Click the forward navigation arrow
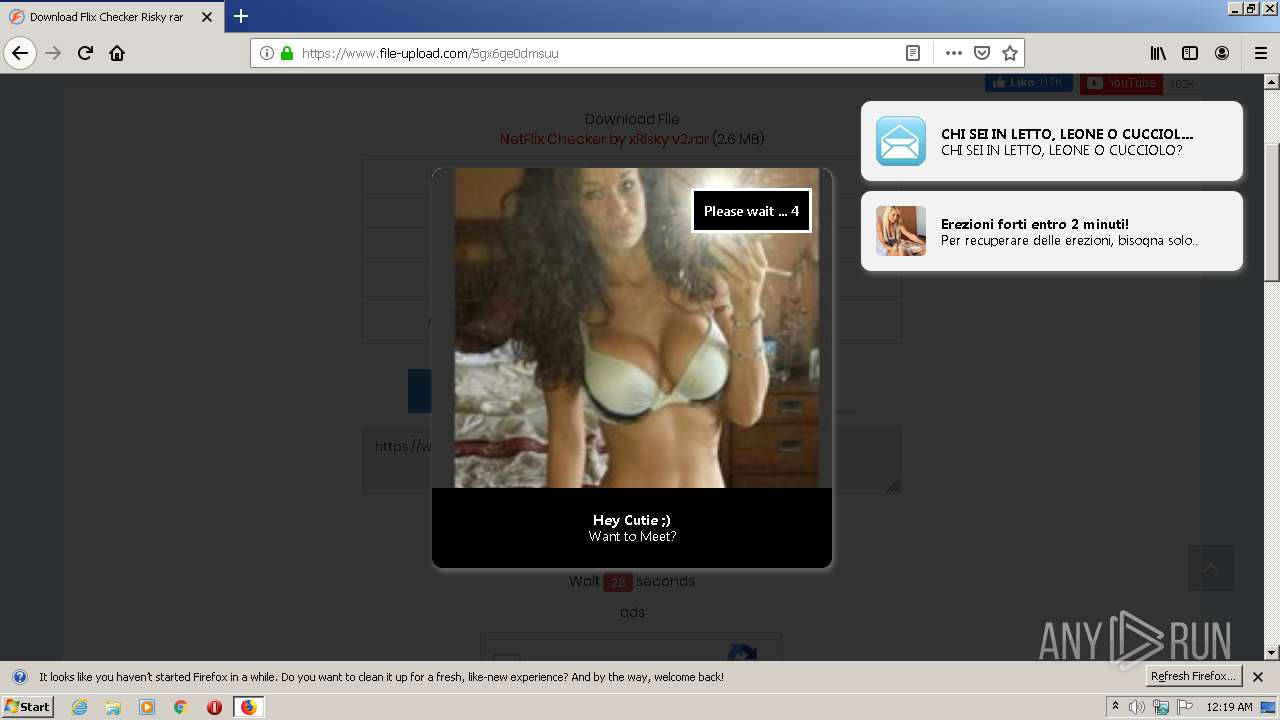 (54, 53)
